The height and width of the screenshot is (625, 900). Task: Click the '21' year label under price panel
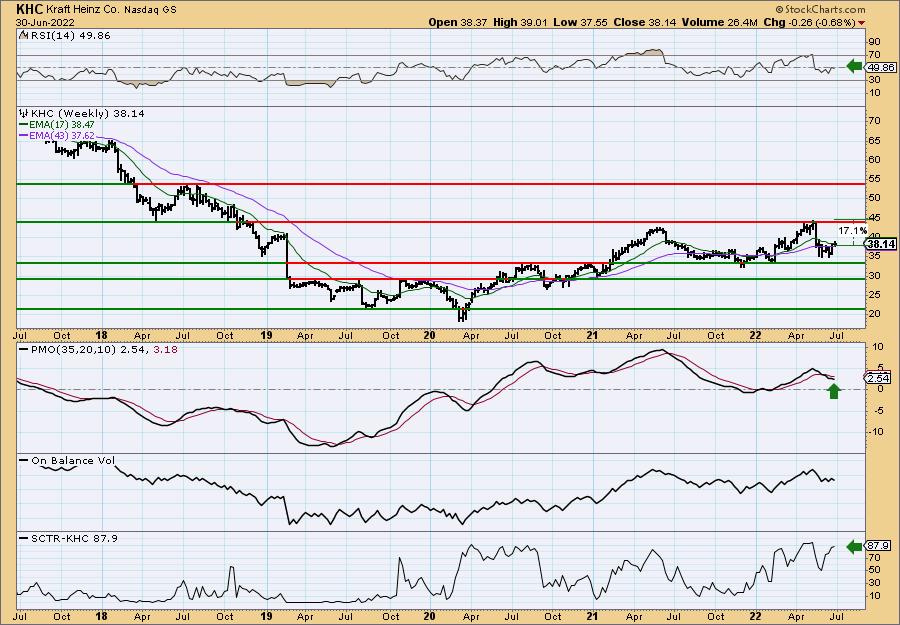point(593,335)
